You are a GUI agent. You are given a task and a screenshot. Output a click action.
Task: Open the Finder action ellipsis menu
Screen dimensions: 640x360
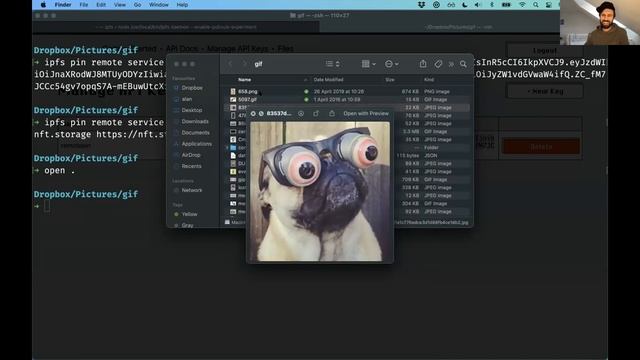(x=391, y=64)
